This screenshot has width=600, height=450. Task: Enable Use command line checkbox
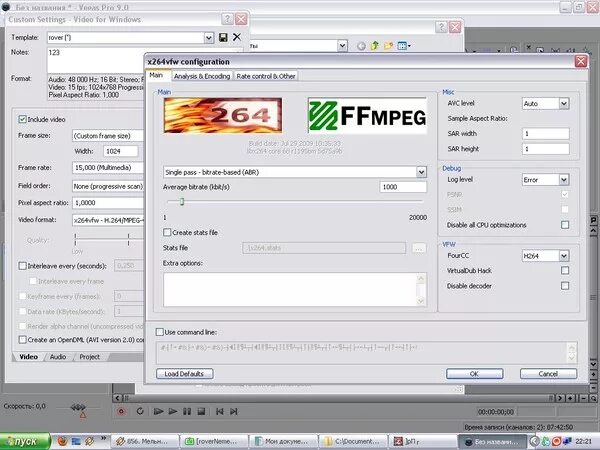pyautogui.click(x=160, y=332)
